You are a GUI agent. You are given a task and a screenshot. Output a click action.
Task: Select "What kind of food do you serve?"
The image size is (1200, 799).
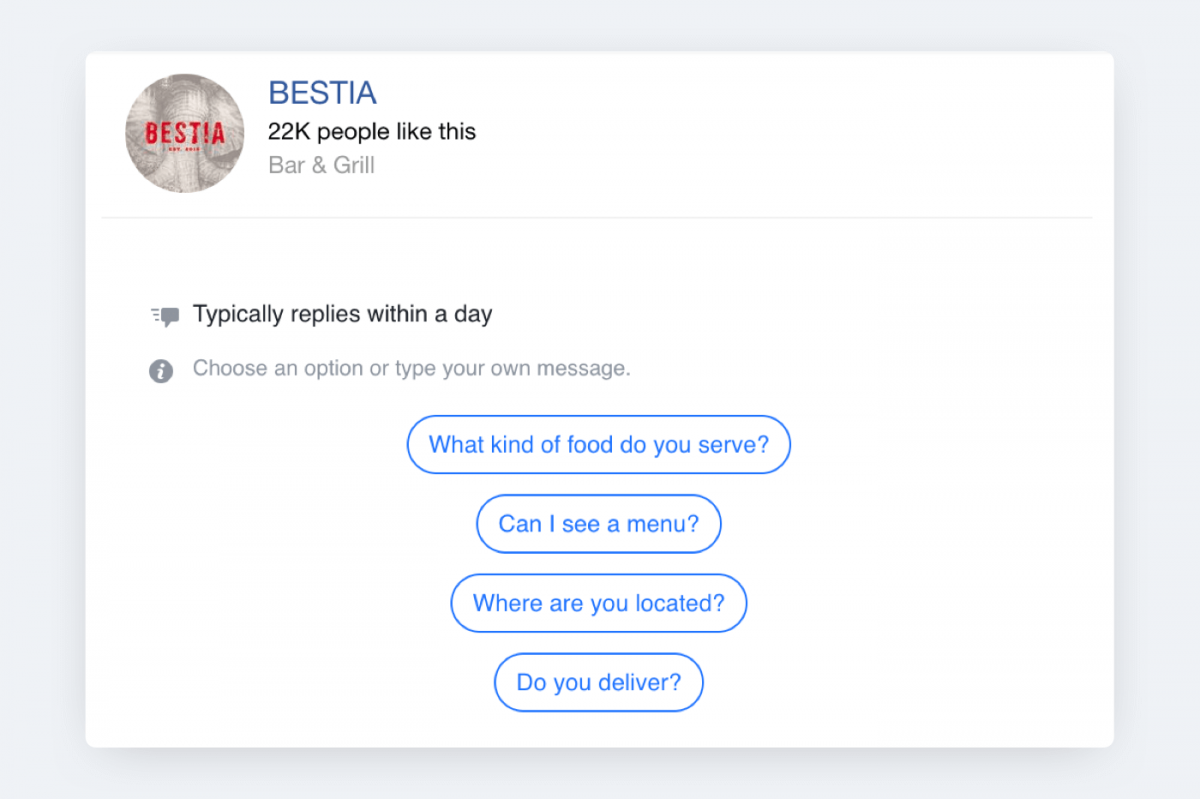tap(599, 444)
